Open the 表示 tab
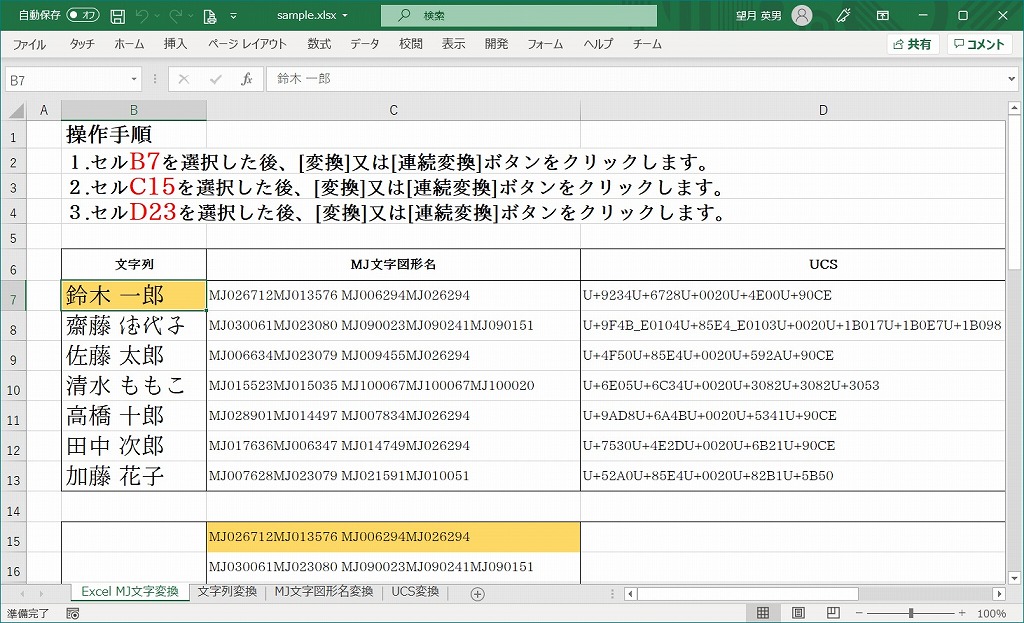This screenshot has height=623, width=1024. point(454,44)
